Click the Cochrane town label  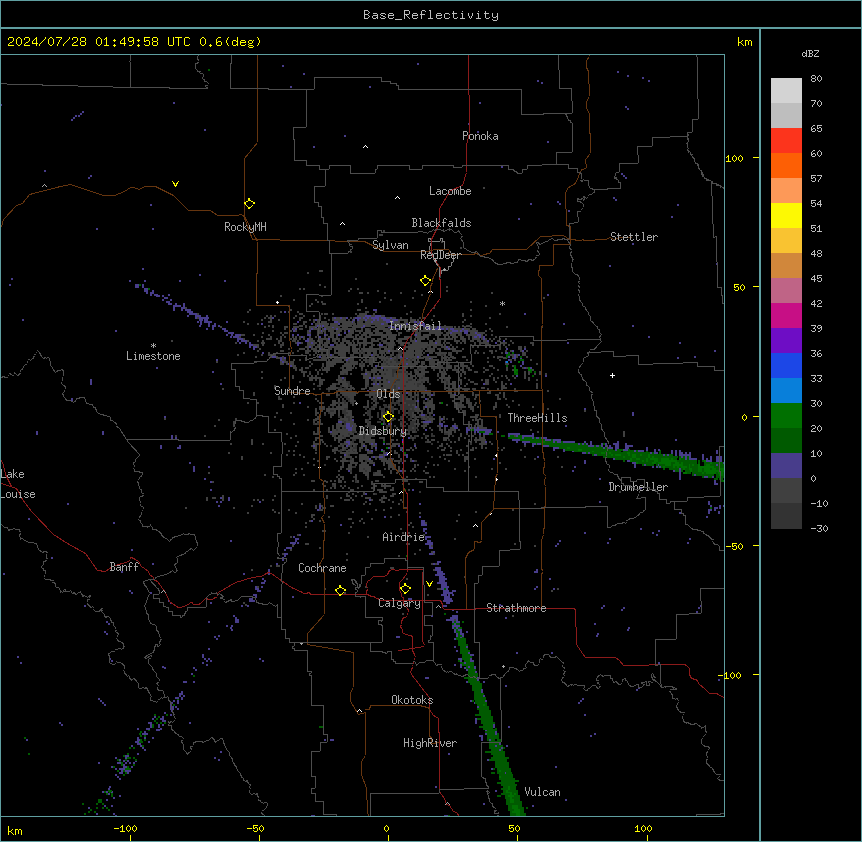pyautogui.click(x=322, y=568)
